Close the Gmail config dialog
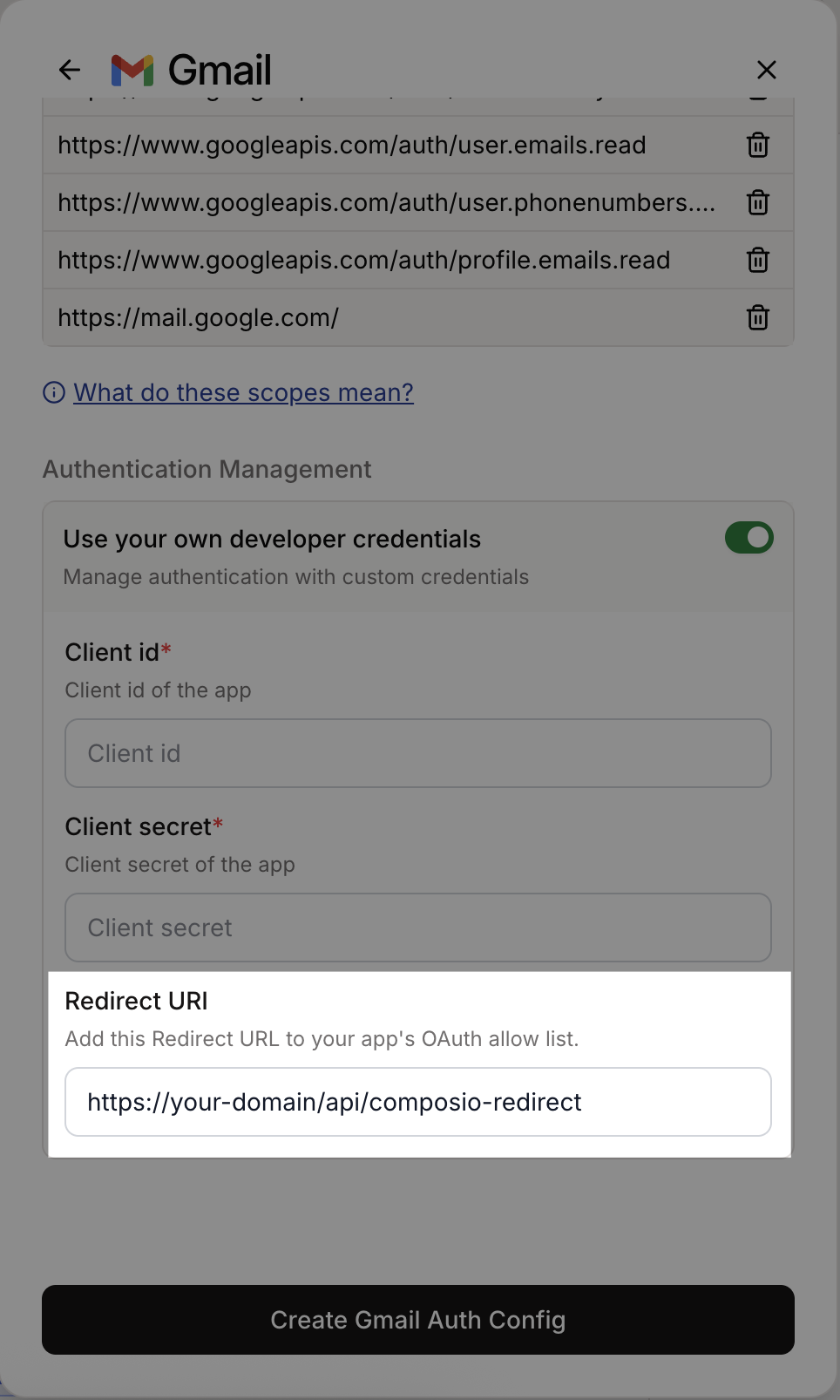840x1400 pixels. click(x=767, y=70)
